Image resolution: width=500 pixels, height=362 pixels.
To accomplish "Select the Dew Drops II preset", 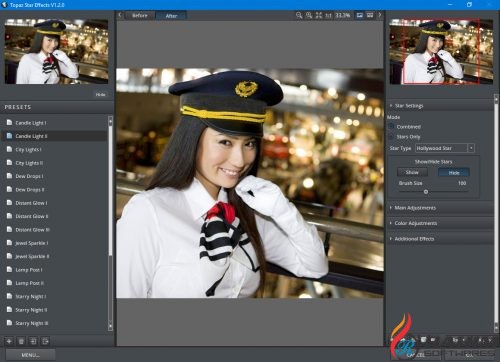I will [30, 189].
